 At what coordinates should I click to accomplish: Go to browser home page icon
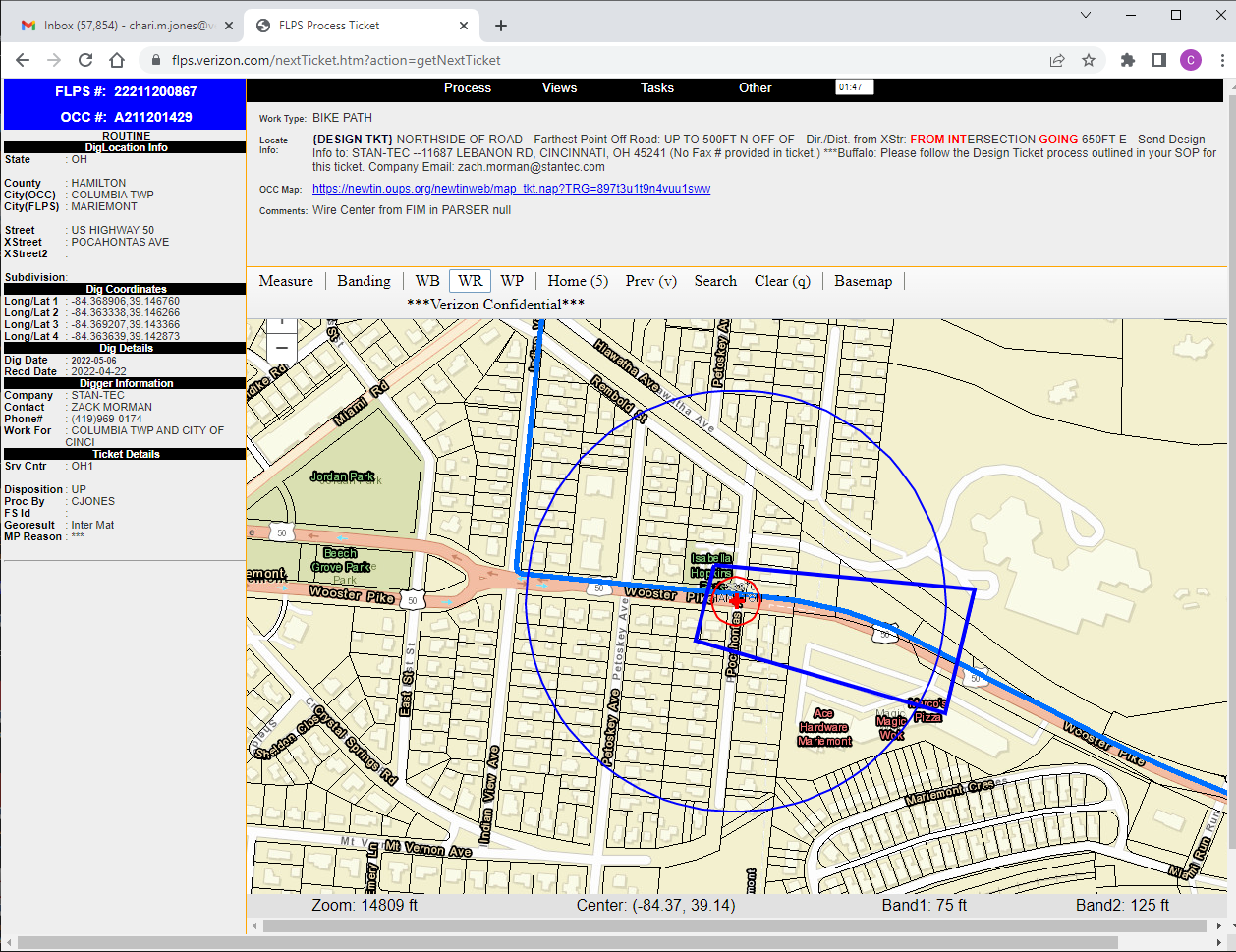coord(117,60)
